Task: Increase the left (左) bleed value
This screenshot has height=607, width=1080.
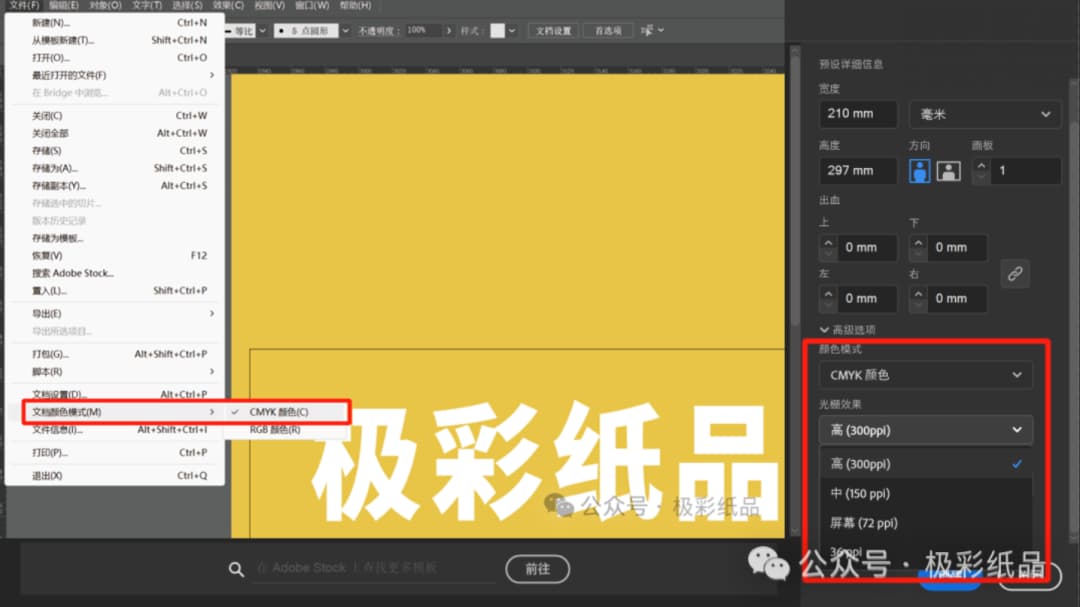Action: (828, 294)
